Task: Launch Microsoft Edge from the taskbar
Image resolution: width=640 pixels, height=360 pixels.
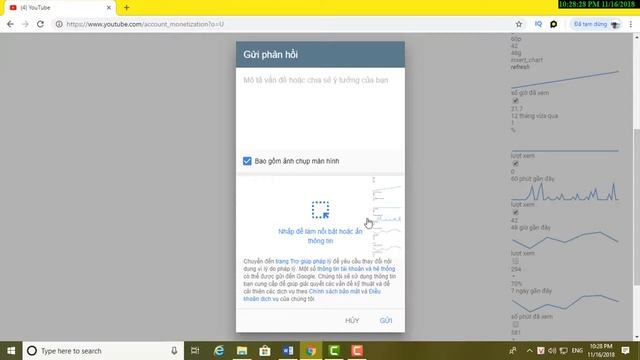Action: tap(219, 351)
